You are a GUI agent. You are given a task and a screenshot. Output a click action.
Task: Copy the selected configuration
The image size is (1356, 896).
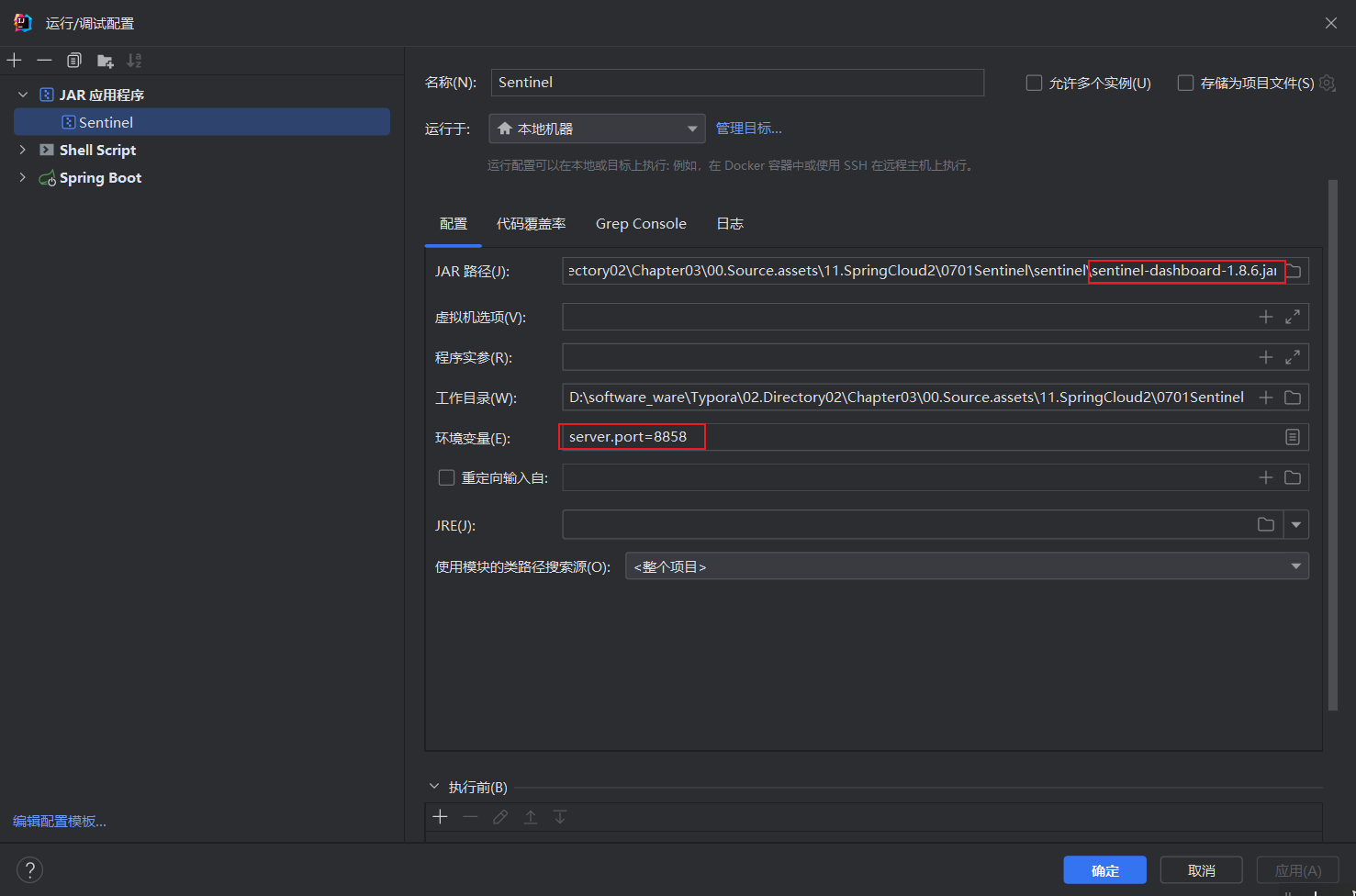[x=74, y=61]
